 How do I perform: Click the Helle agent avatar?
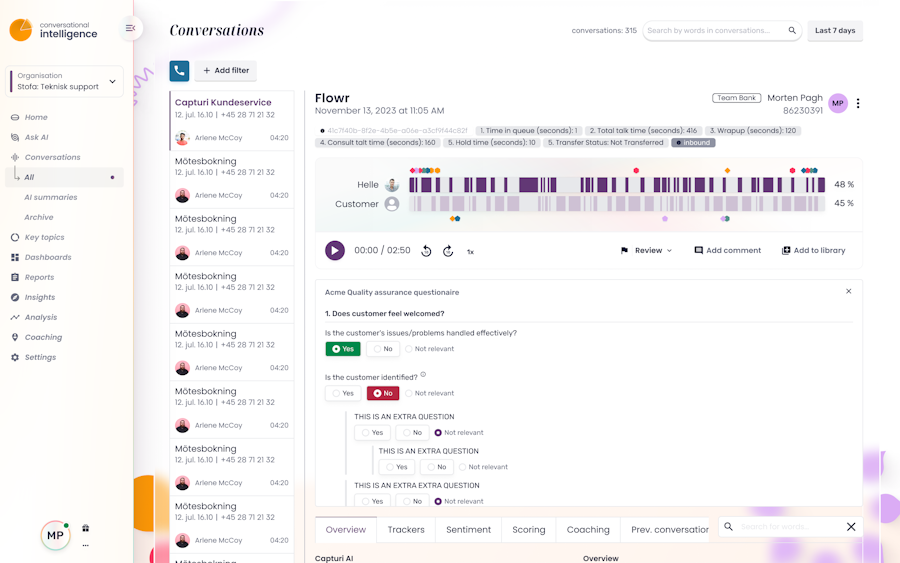click(x=392, y=185)
